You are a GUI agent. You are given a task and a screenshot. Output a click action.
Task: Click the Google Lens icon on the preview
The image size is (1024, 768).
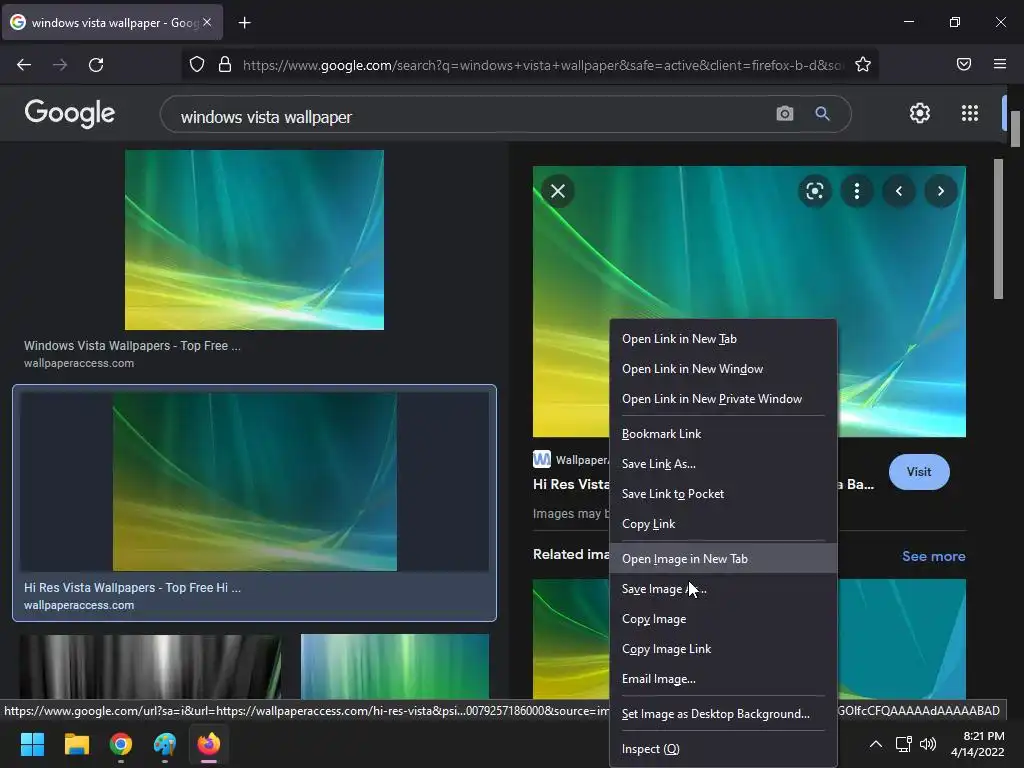pyautogui.click(x=814, y=191)
